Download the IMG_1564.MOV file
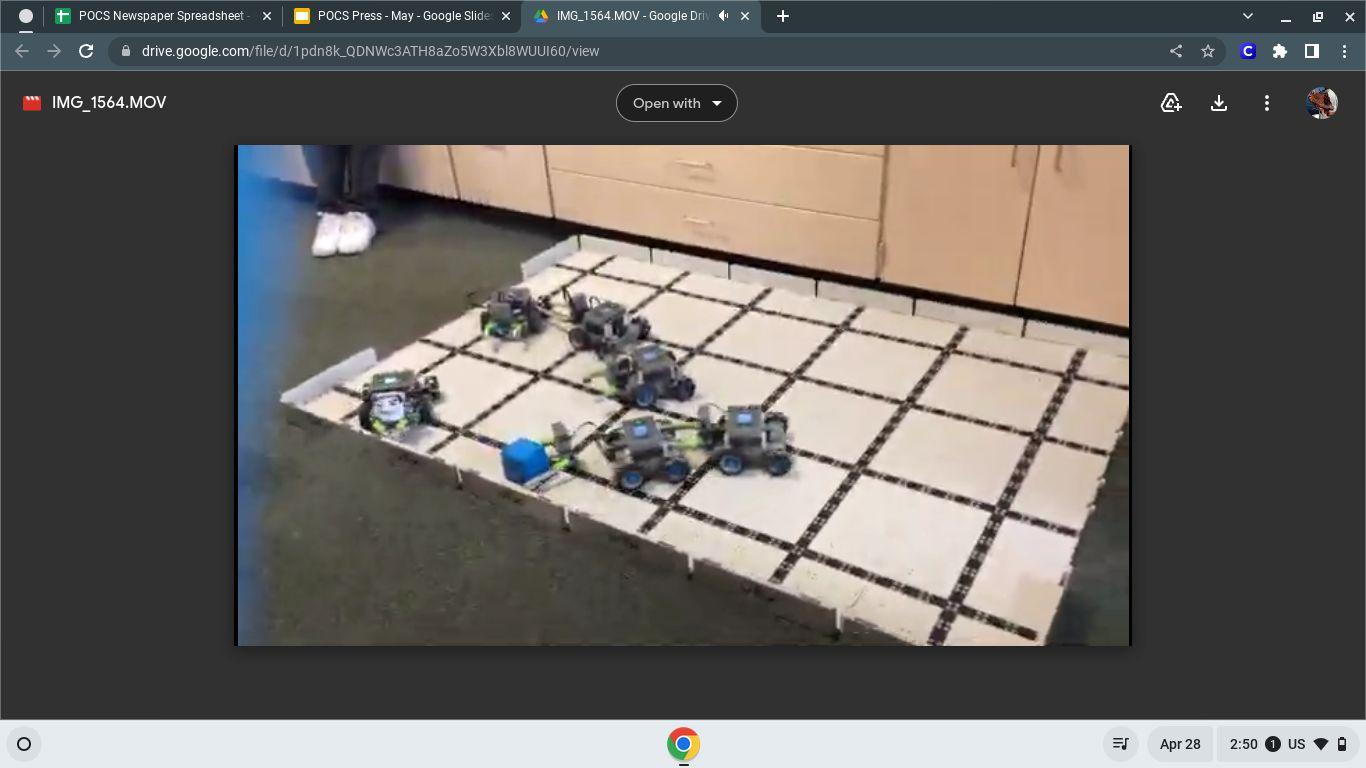1366x768 pixels. pyautogui.click(x=1219, y=103)
